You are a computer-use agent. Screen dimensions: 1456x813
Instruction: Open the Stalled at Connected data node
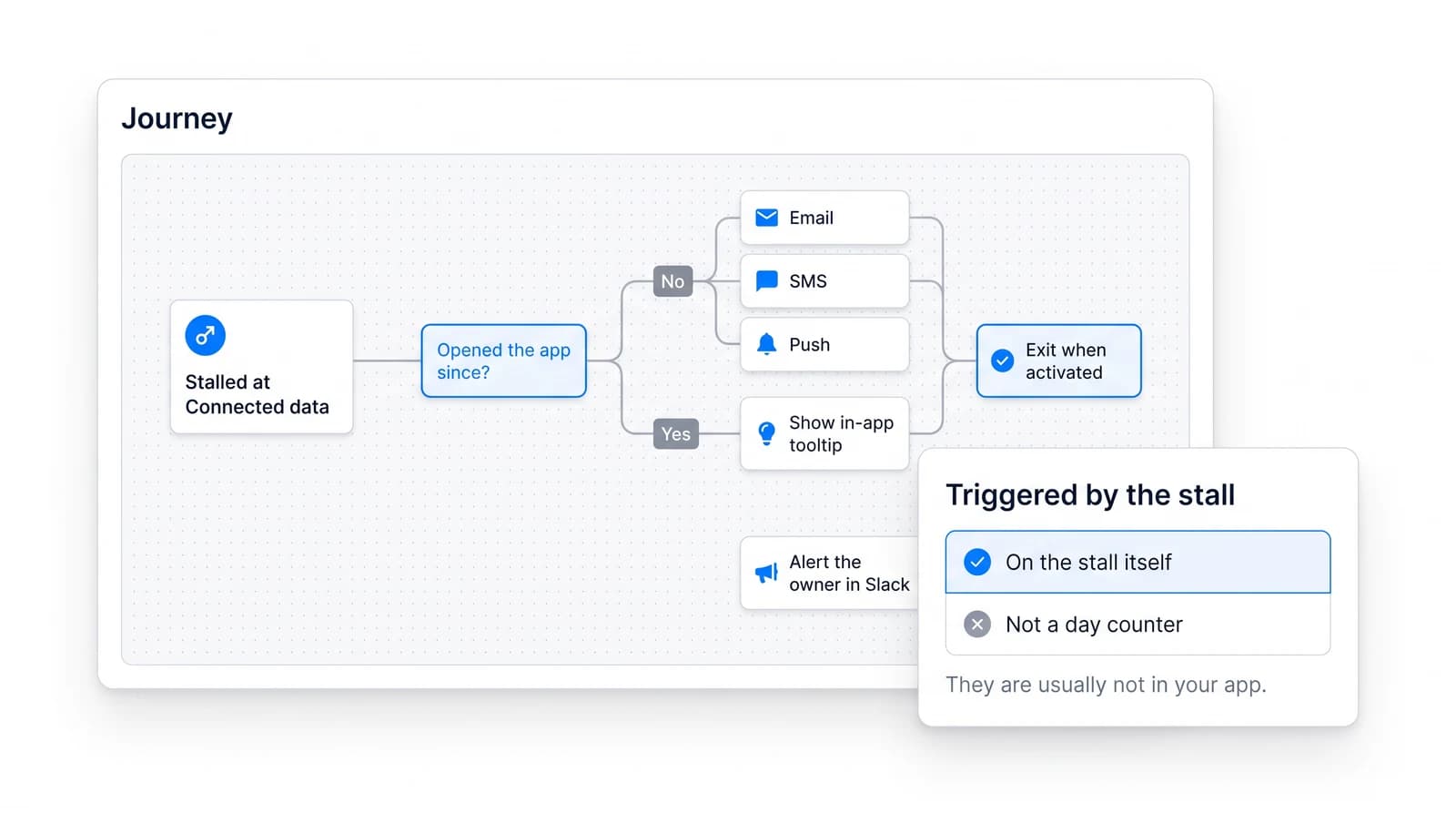(261, 367)
